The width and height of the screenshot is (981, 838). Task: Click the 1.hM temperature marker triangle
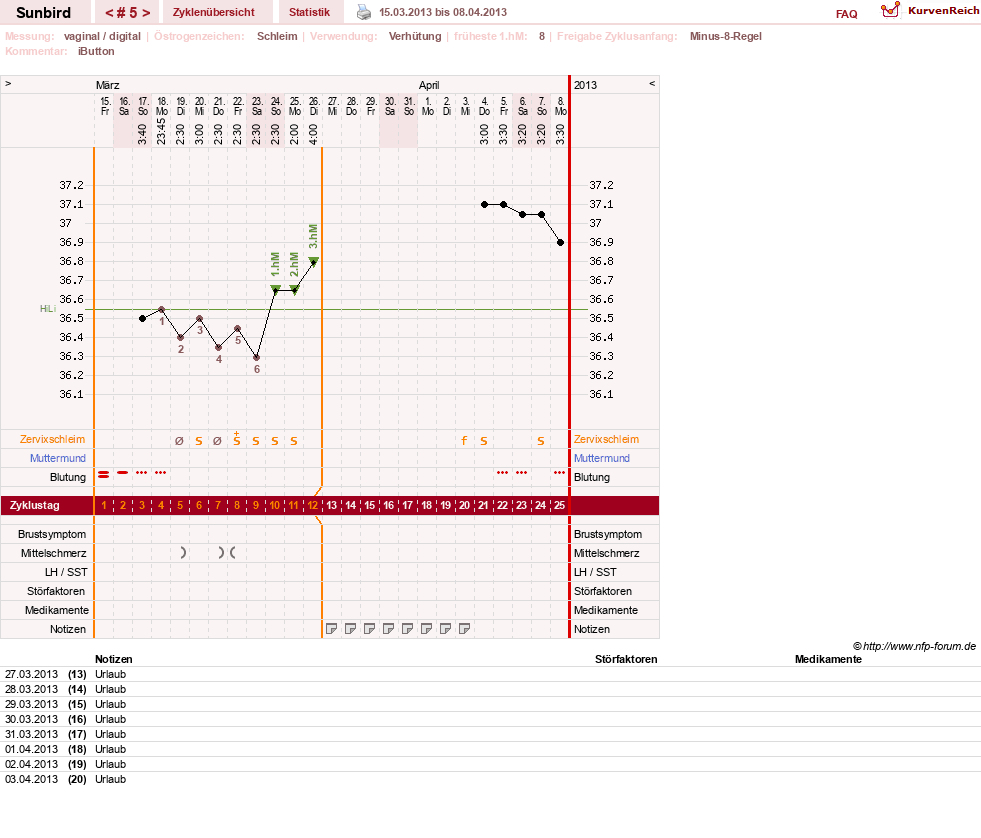pyautogui.click(x=275, y=289)
